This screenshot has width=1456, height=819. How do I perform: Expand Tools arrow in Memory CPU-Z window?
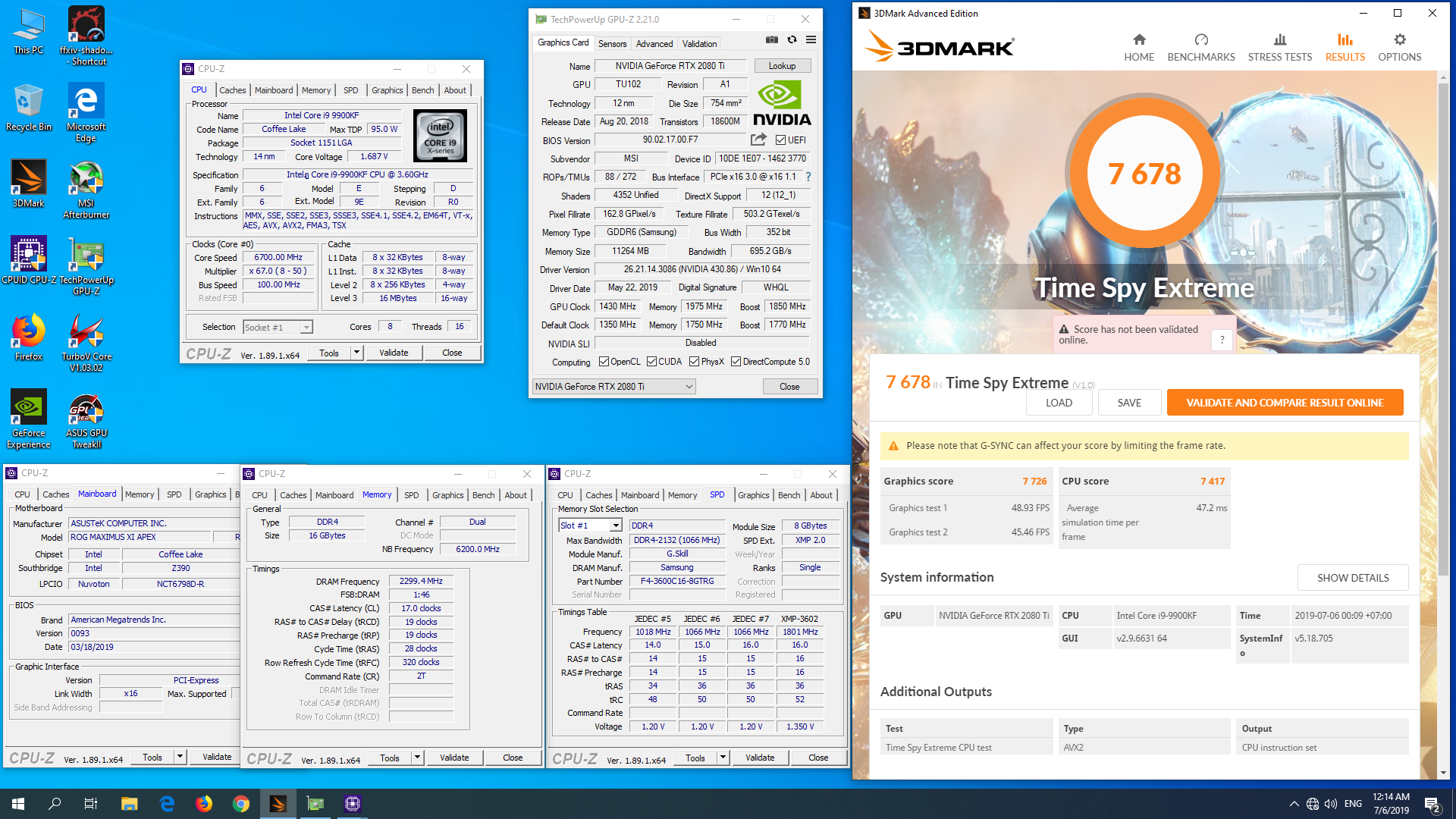point(417,758)
